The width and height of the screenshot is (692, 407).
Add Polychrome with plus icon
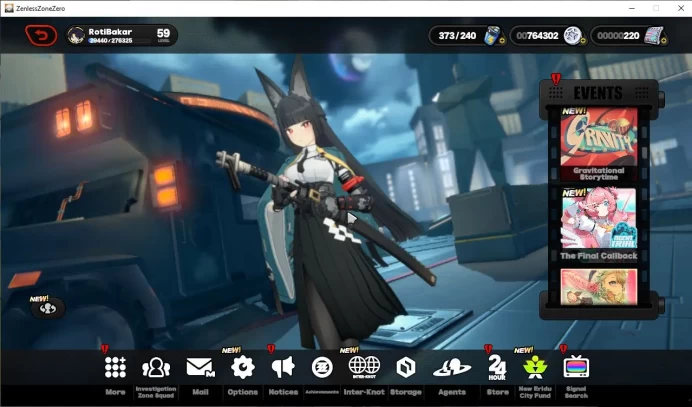pyautogui.click(x=664, y=41)
